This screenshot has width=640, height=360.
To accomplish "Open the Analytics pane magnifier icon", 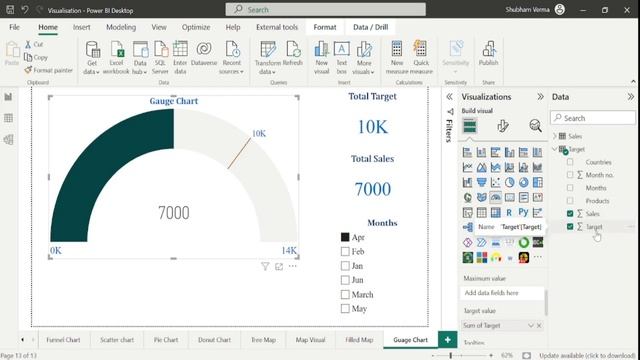I will point(535,126).
